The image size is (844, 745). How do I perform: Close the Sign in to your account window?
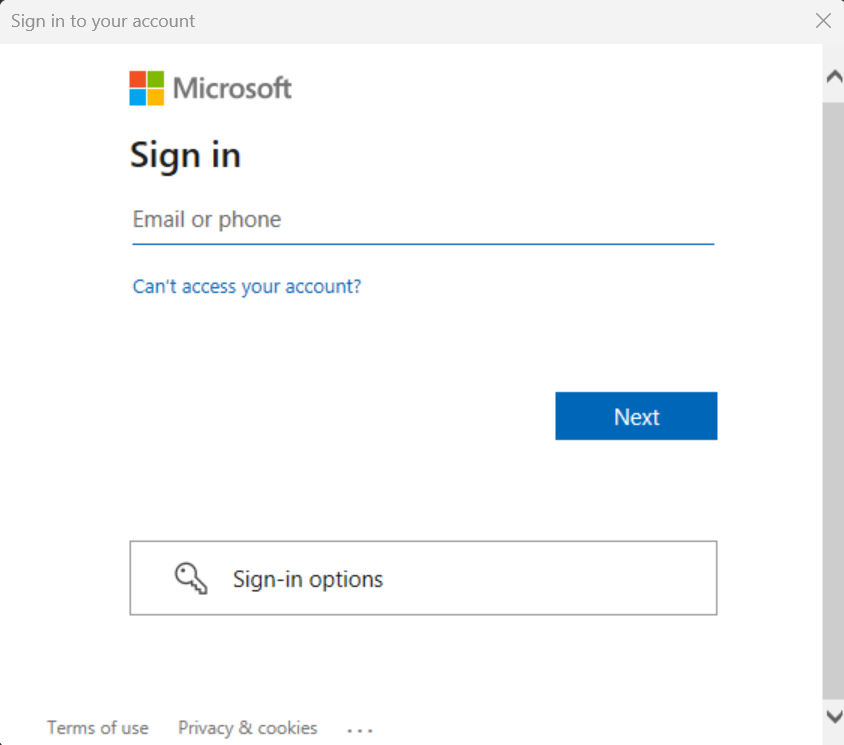(823, 21)
